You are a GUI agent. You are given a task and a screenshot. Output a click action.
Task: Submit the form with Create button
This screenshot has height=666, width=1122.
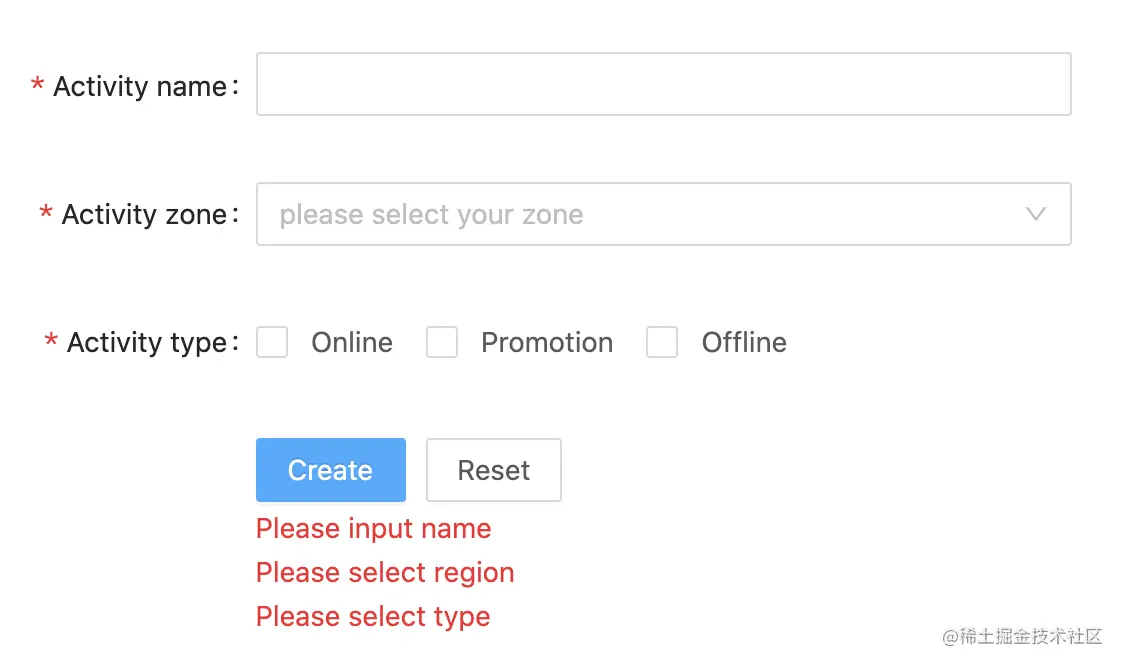pos(331,470)
